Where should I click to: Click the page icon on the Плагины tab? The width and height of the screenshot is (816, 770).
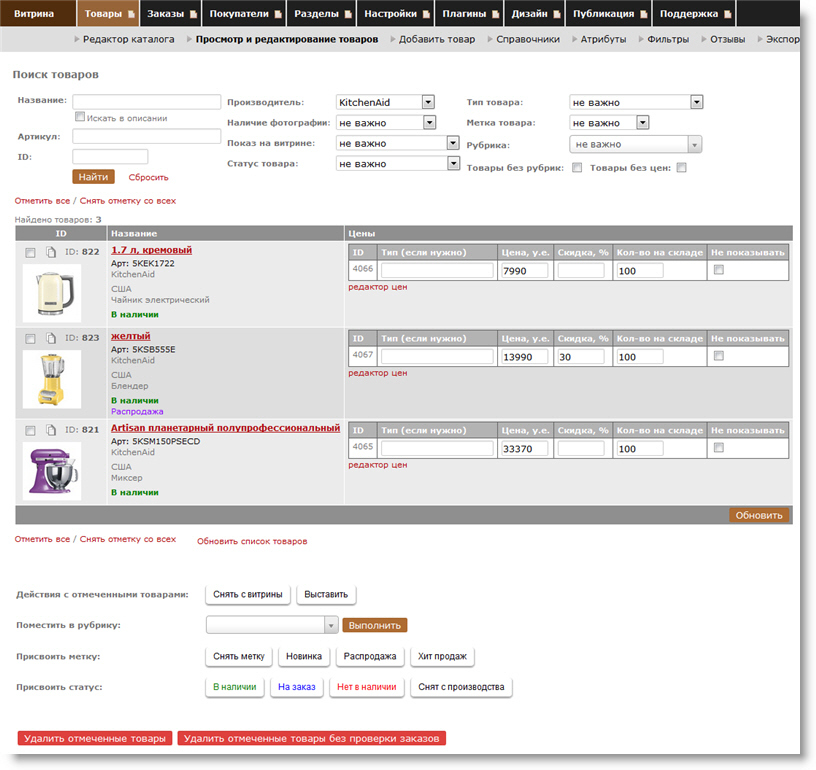tap(495, 14)
